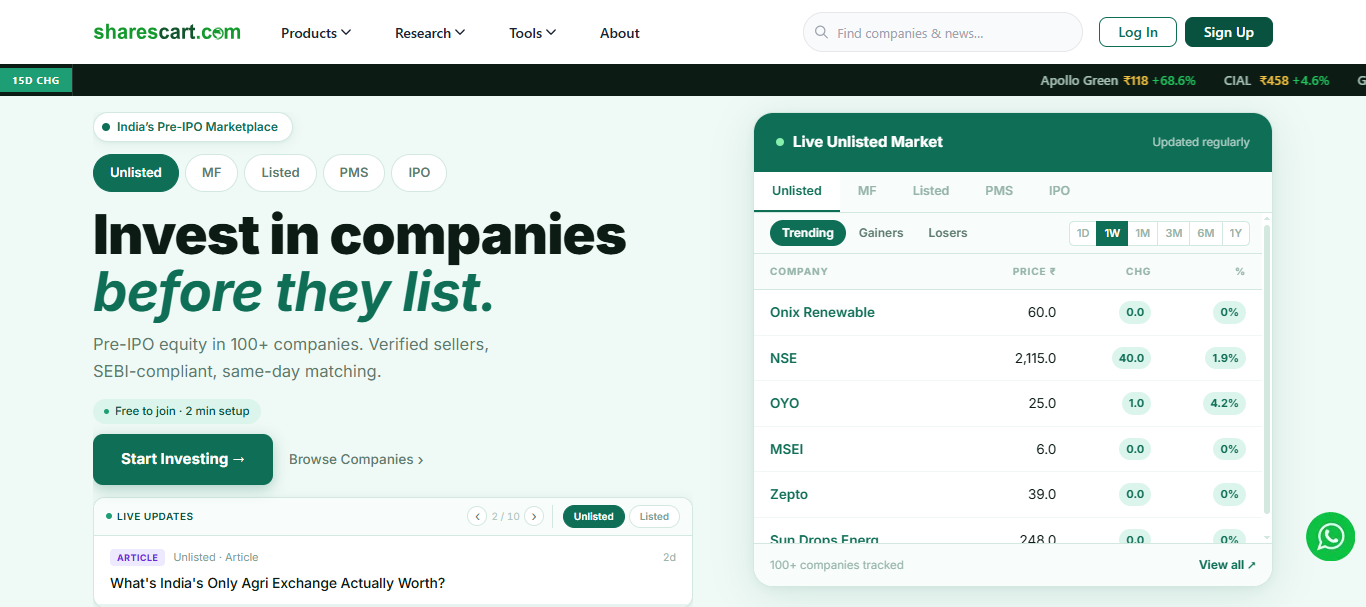Open the Research dropdown menu
The image size is (1366, 607).
pyautogui.click(x=430, y=33)
